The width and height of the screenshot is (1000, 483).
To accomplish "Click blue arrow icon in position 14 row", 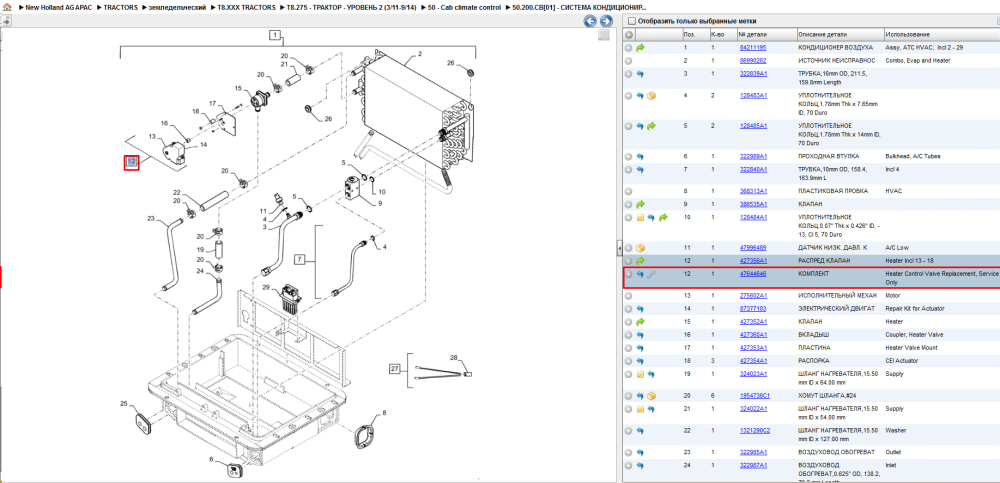I will click(x=640, y=309).
